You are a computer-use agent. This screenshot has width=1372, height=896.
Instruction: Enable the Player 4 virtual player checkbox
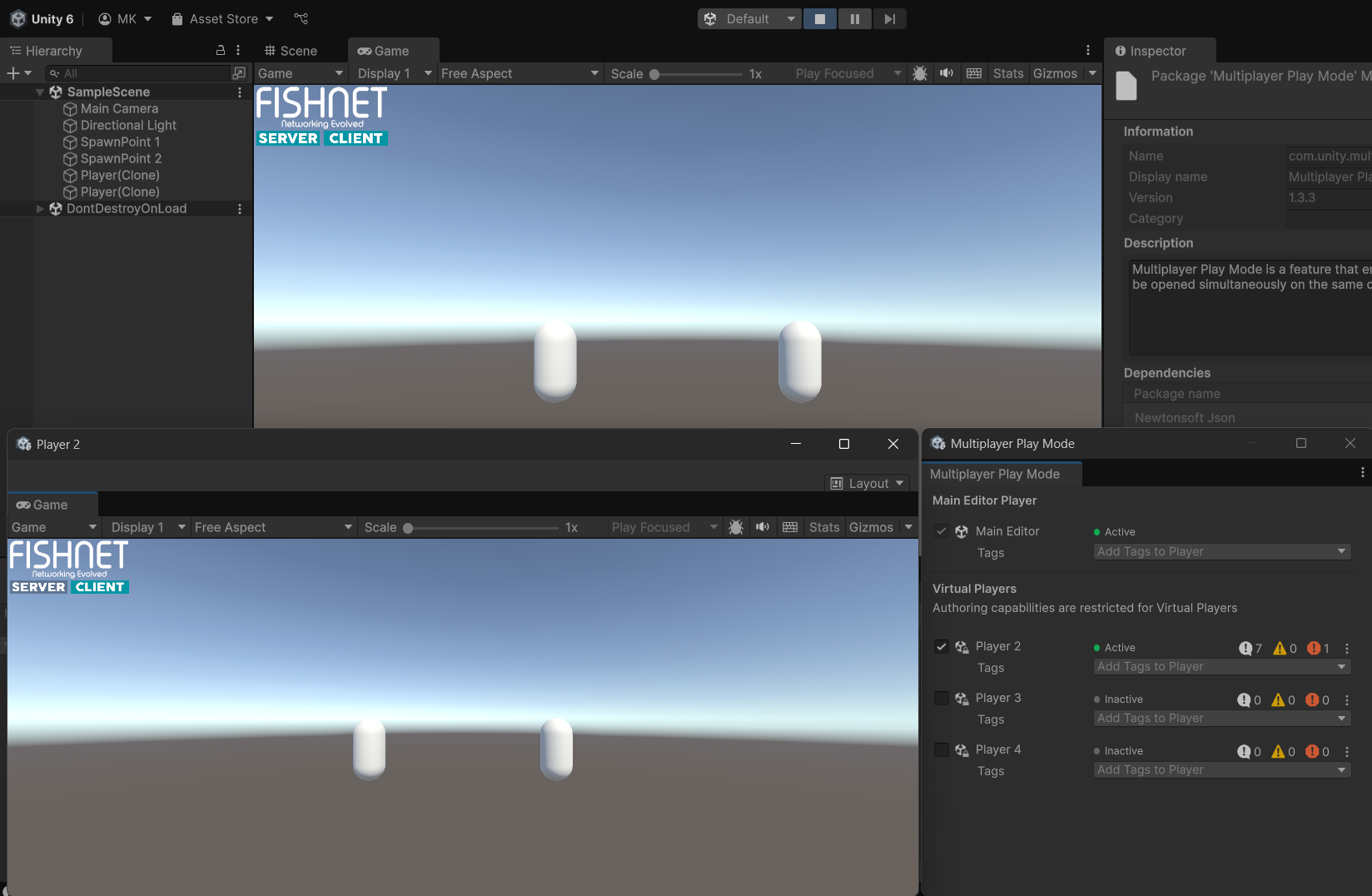tap(942, 750)
